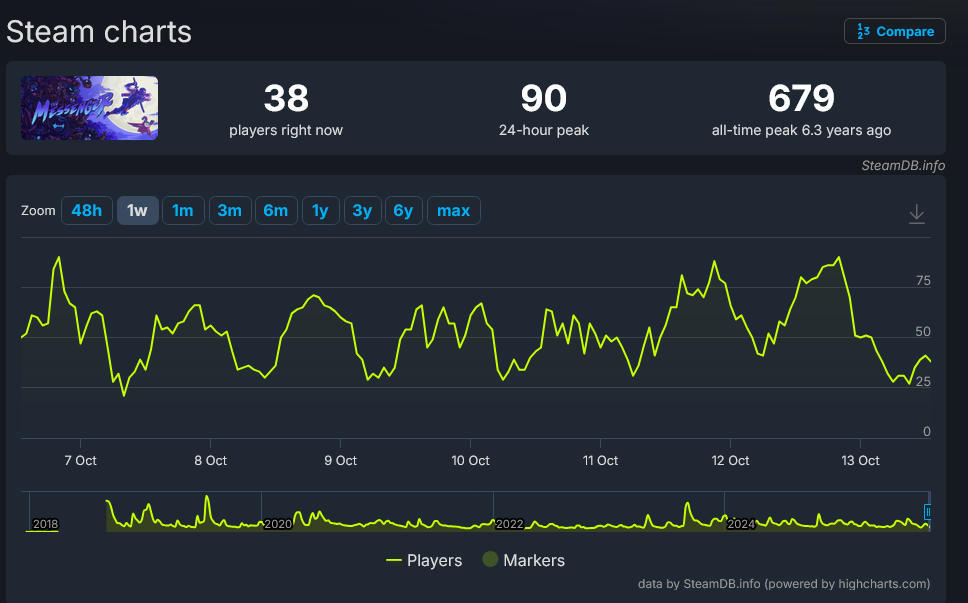Toggle the Players series in legend
Viewport: 968px width, 603px height.
[424, 560]
